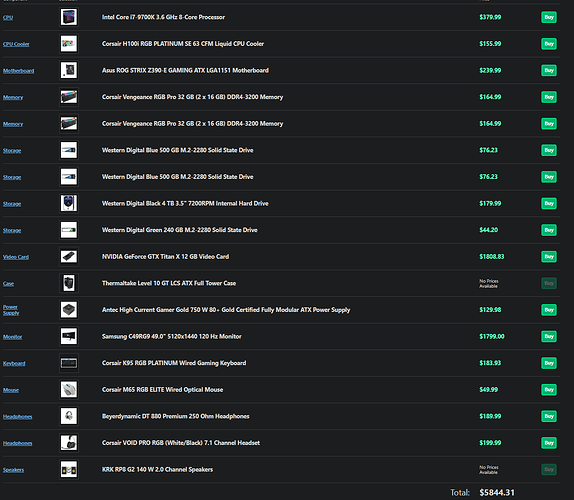Click the Western Digital Black 4 TB name
This screenshot has height=500, width=574.
click(185, 204)
